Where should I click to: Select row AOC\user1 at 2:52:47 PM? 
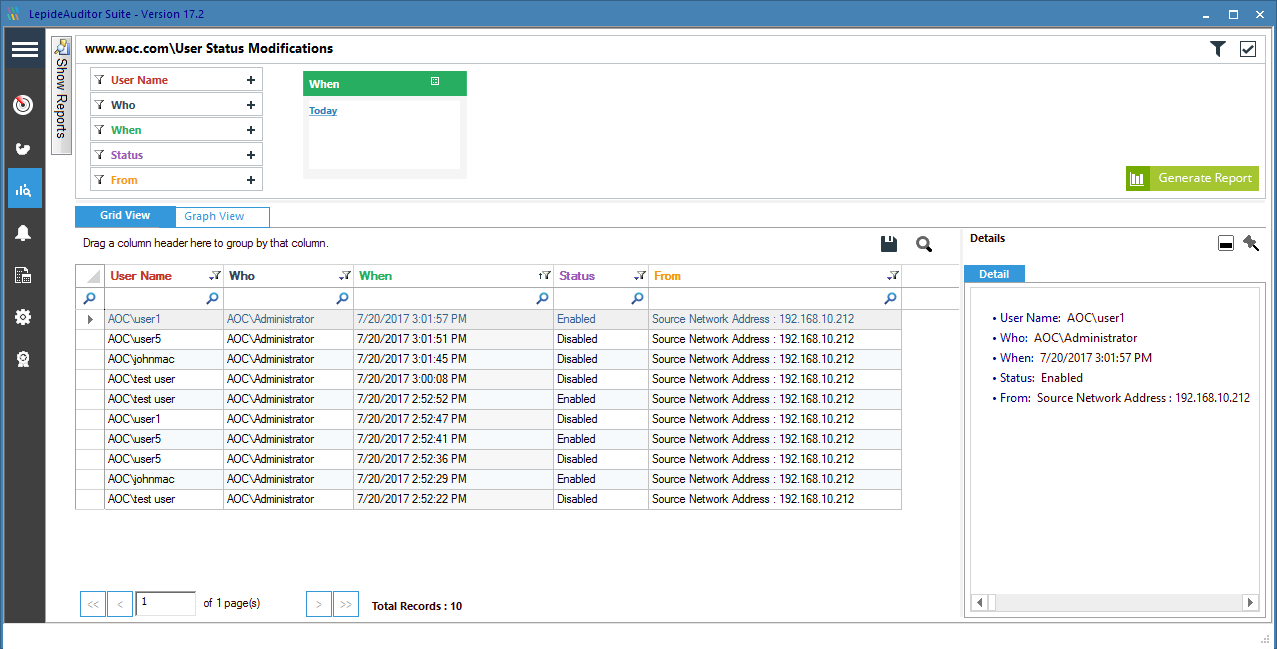point(488,419)
